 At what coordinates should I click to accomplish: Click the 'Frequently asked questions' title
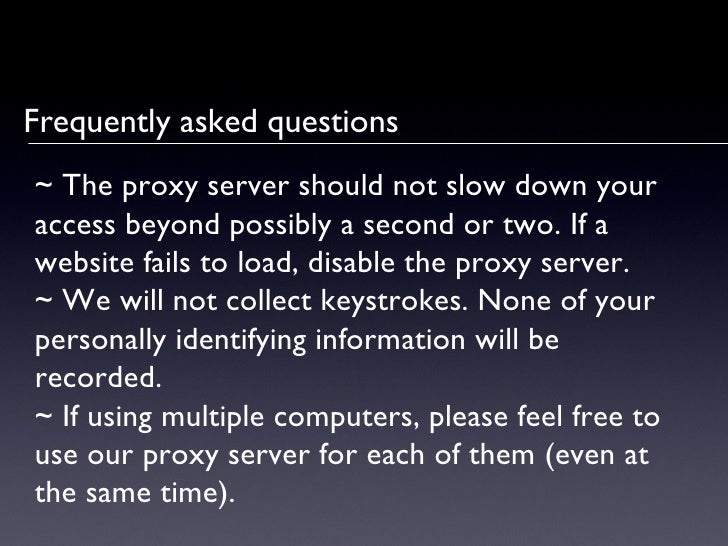click(x=211, y=123)
